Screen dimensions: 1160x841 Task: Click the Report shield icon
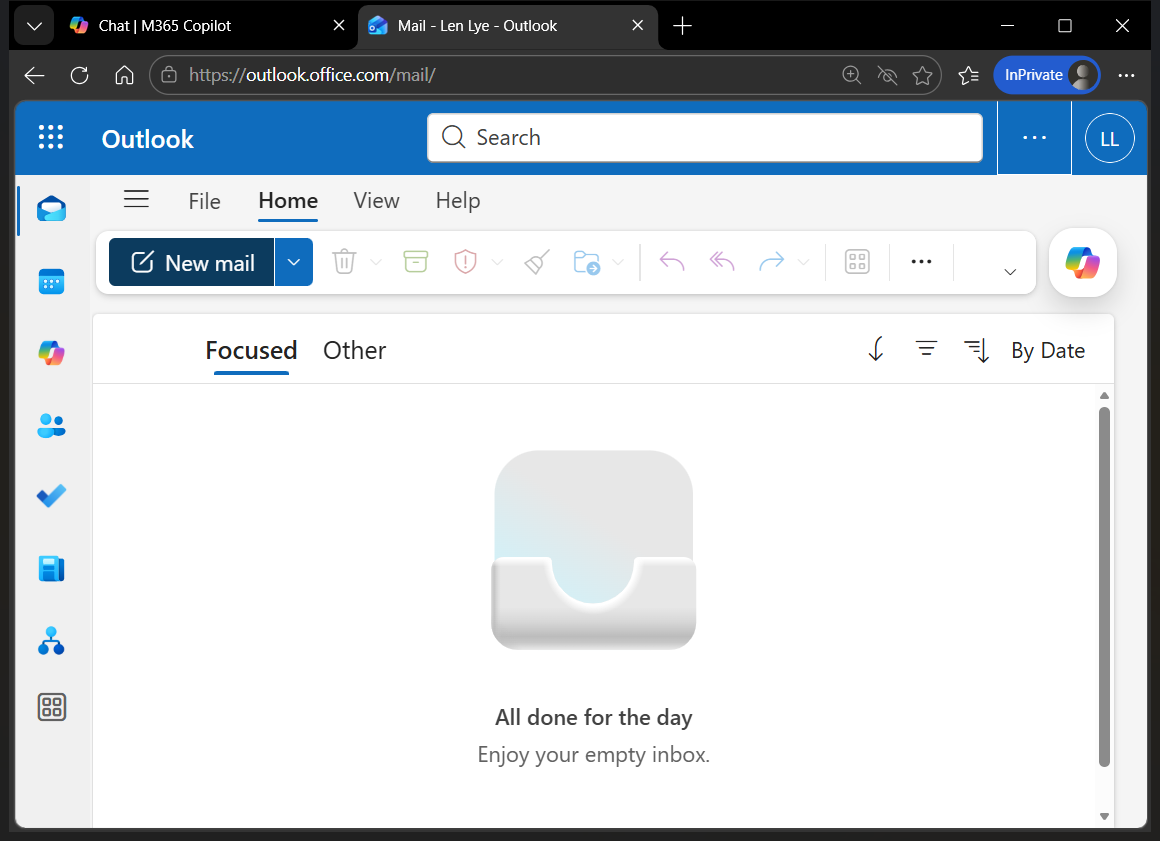click(x=464, y=261)
